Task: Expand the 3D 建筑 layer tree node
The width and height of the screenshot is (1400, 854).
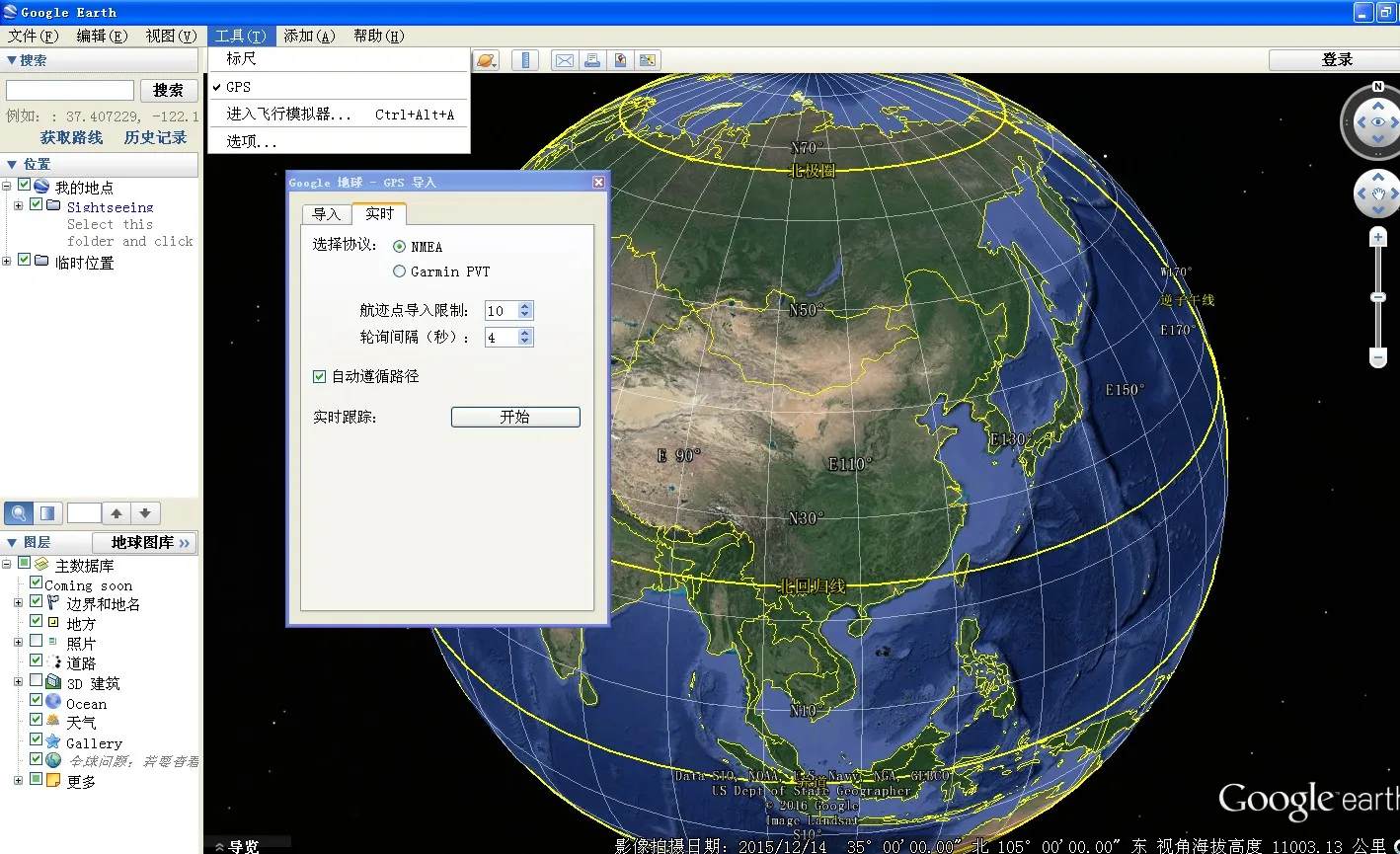Action: coord(19,682)
